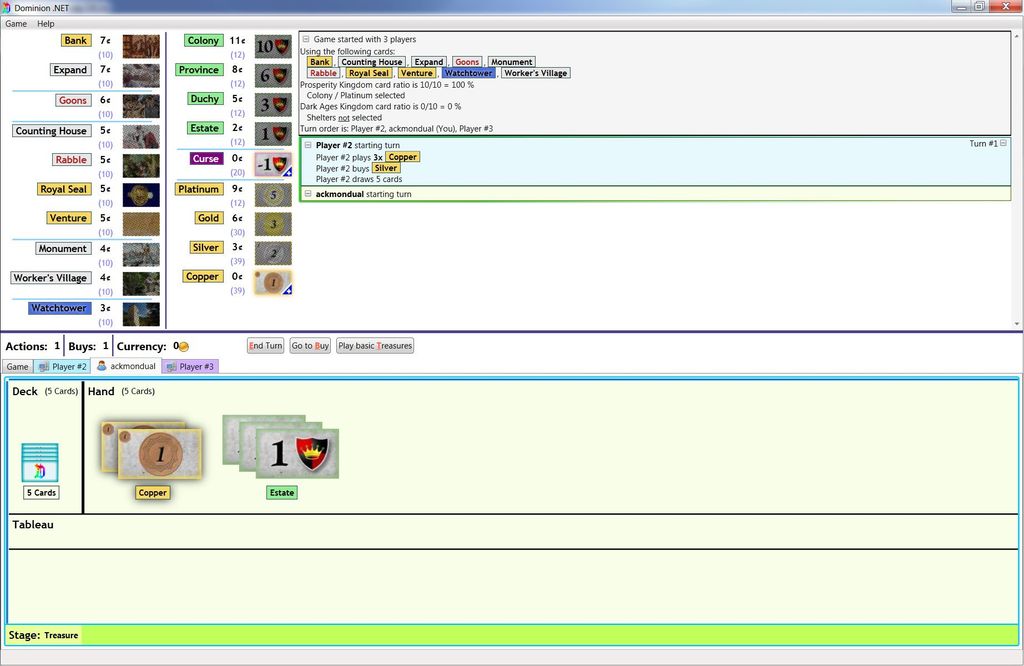Click the log panel scrollbar down arrow
1024x666 pixels.
[x=1017, y=324]
